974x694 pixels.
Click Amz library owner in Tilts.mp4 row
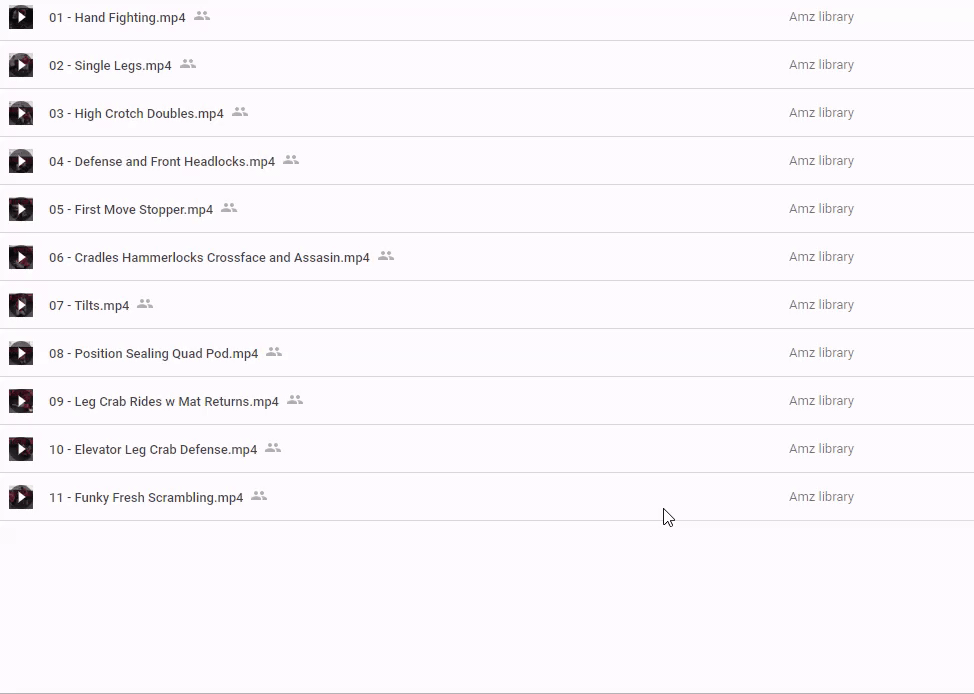click(x=821, y=305)
